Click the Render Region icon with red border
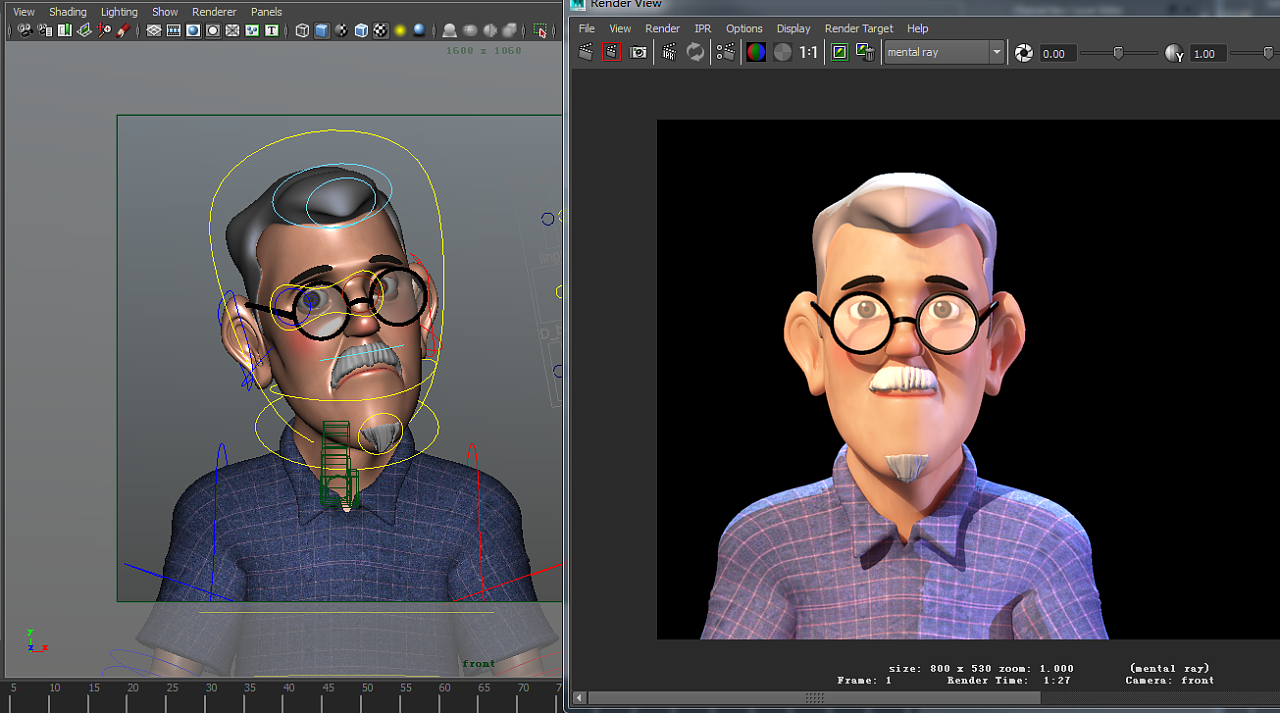Screen dimensions: 1280x713 point(611,52)
